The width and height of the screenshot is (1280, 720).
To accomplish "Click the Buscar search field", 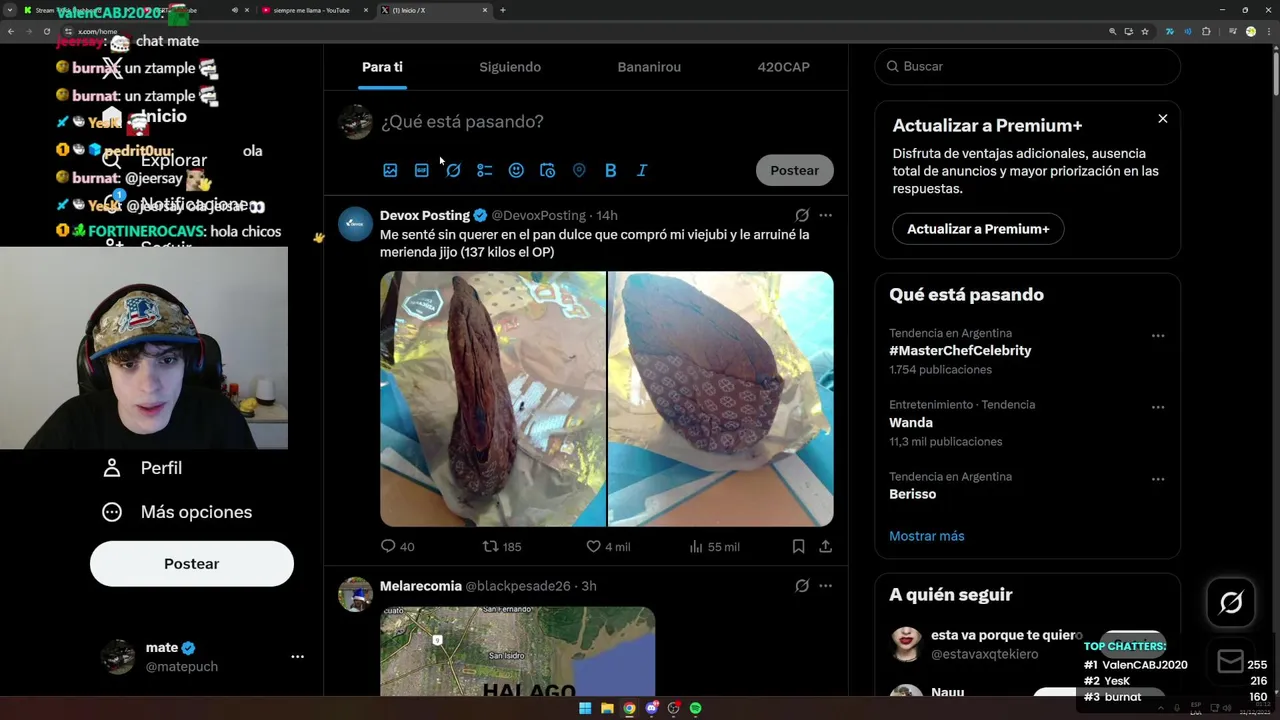I will coord(1028,66).
